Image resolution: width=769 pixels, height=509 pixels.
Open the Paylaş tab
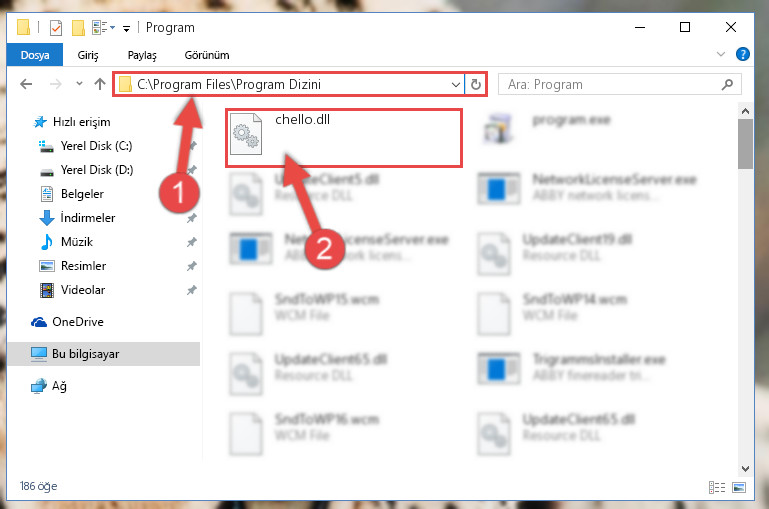click(142, 55)
